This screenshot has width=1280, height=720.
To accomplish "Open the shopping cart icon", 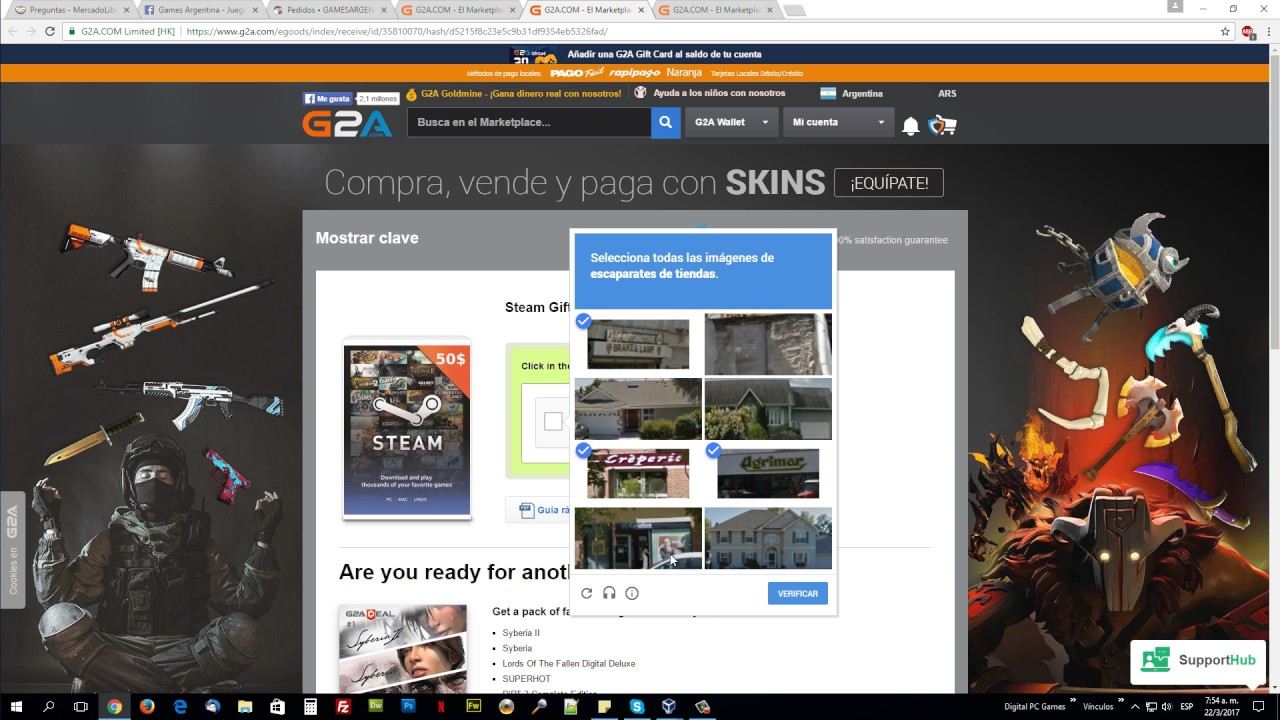I will click(x=942, y=125).
